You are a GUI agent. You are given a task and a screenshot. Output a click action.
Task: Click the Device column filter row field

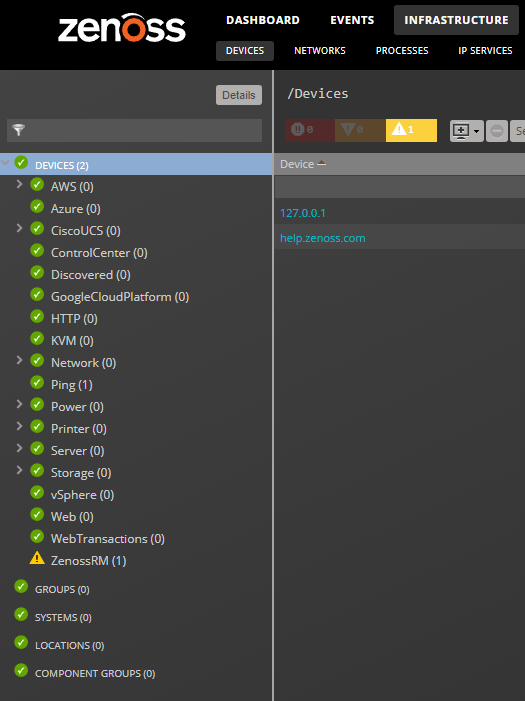pyautogui.click(x=400, y=187)
